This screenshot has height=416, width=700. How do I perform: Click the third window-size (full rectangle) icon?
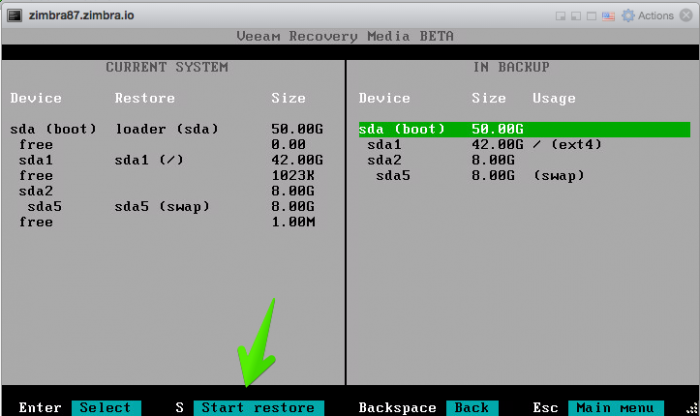[592, 16]
